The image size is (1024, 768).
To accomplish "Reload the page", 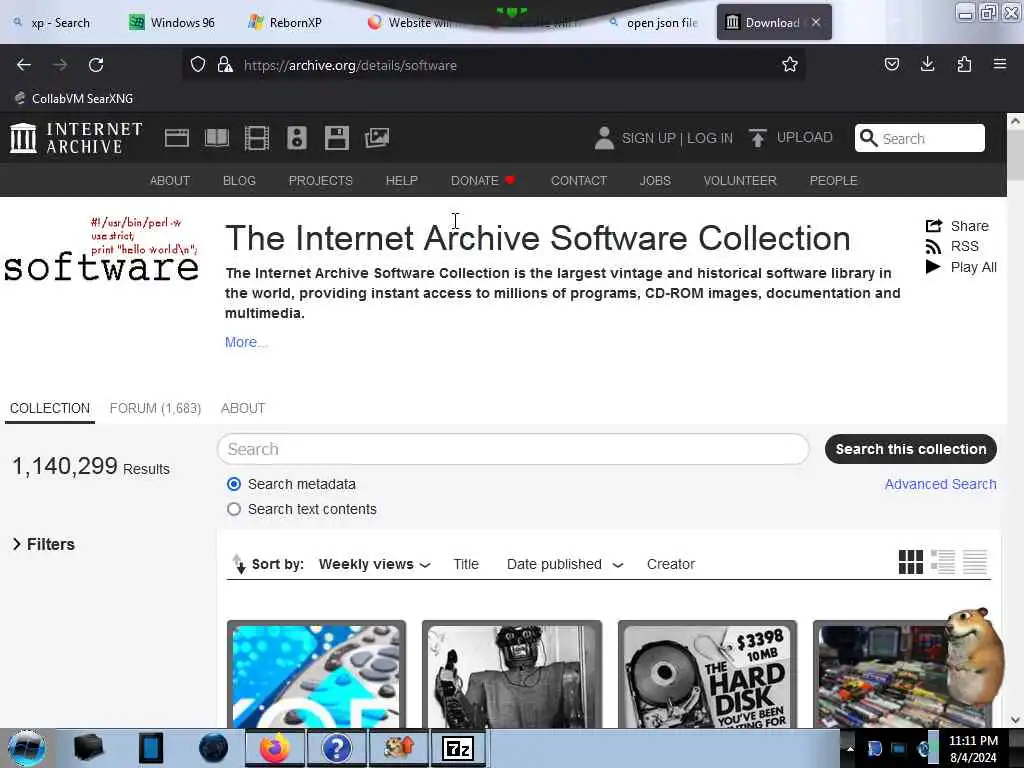I will pos(96,65).
